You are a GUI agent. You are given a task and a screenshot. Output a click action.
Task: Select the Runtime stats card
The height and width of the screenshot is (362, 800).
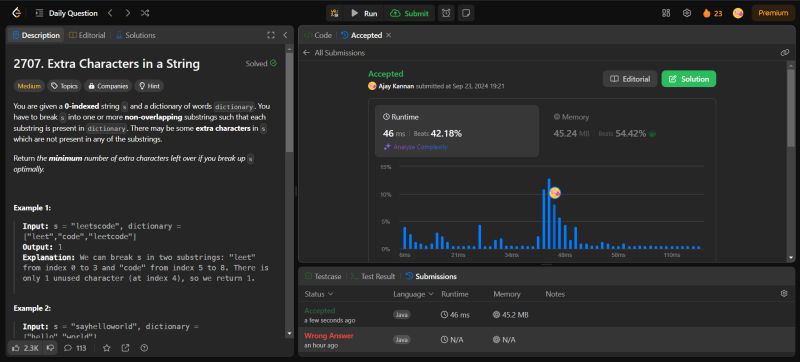click(457, 131)
